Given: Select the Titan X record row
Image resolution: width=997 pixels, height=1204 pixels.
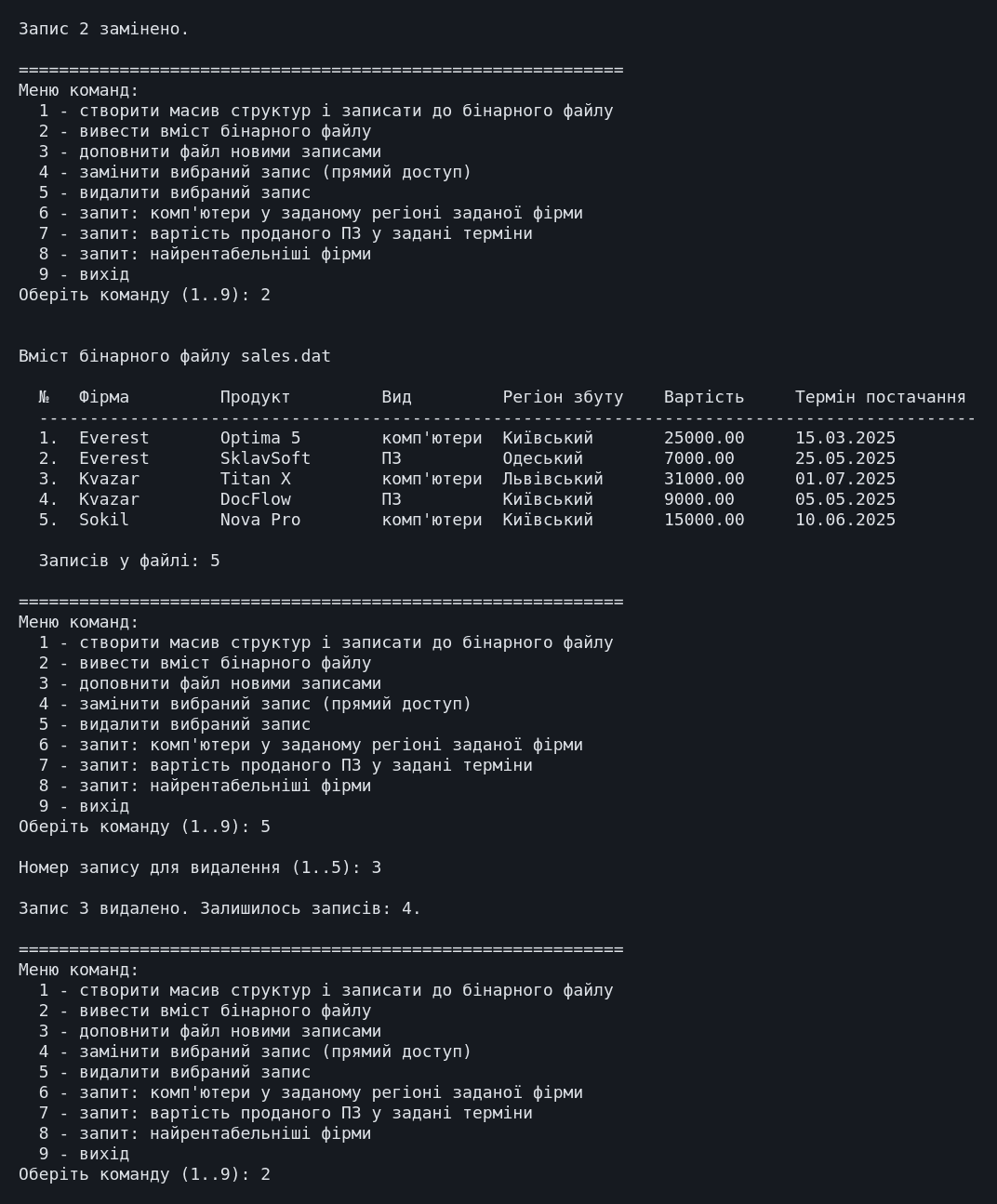Looking at the screenshot, I should [467, 479].
